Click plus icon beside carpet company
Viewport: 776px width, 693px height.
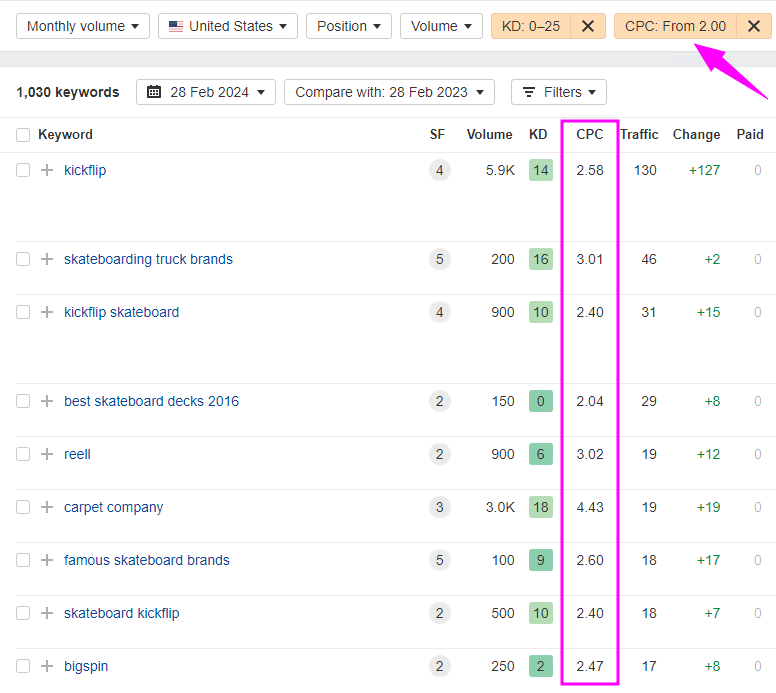pos(46,507)
